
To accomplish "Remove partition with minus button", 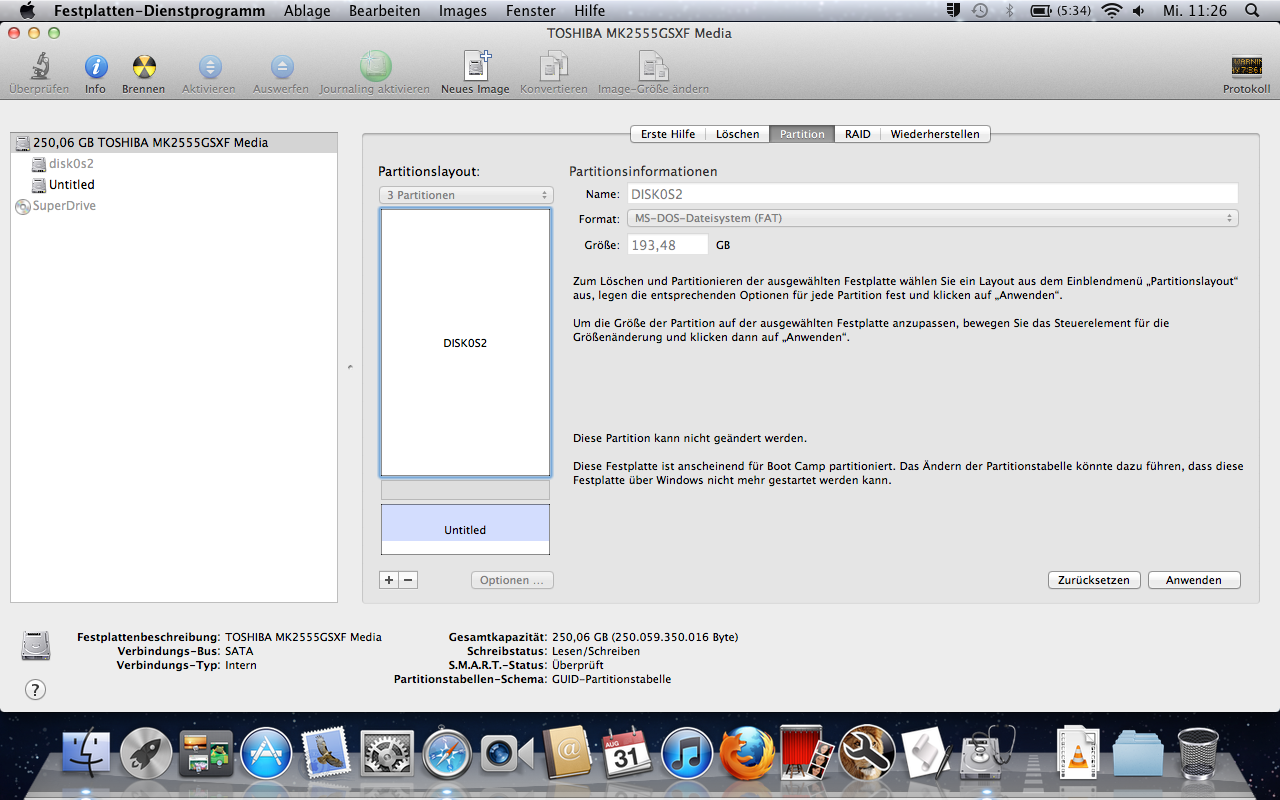I will pyautogui.click(x=408, y=580).
